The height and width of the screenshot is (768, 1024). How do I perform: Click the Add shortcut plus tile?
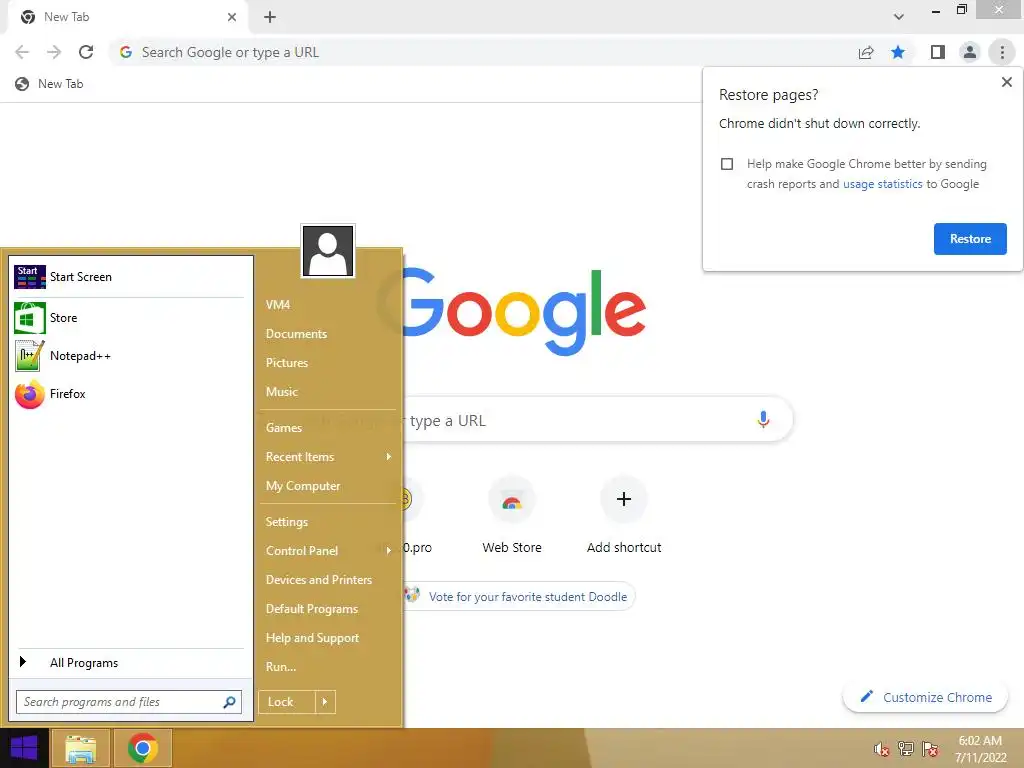(624, 516)
